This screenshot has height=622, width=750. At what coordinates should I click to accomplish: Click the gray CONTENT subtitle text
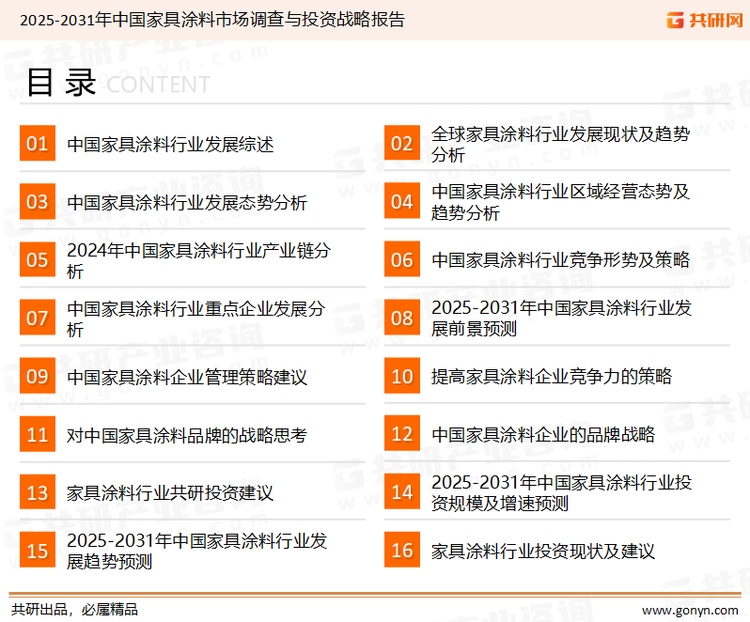tap(158, 85)
